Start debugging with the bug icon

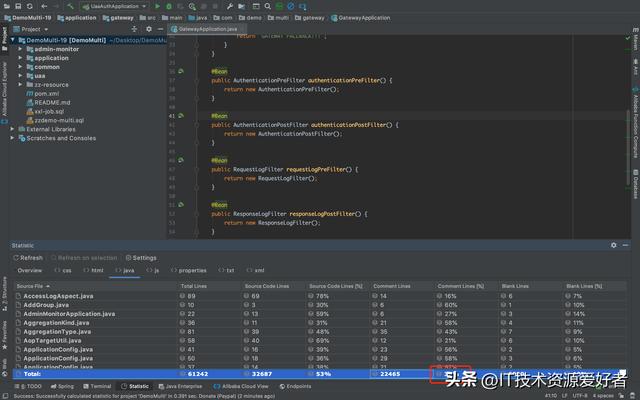coord(169,6)
